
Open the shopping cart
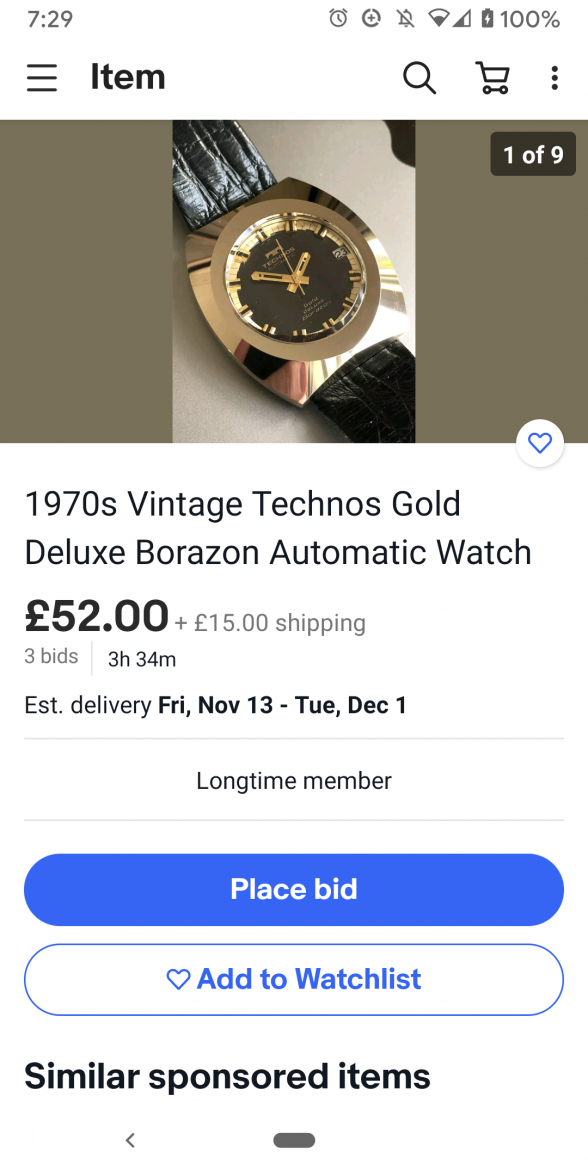coord(493,77)
